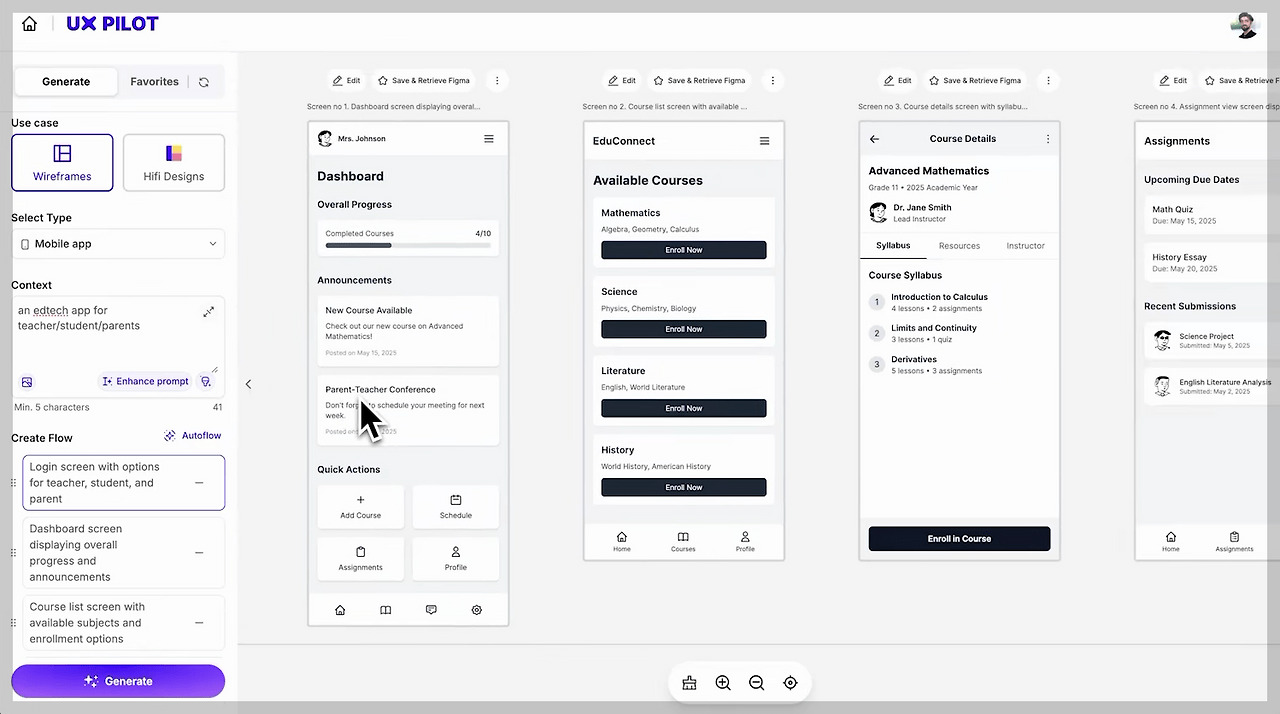Image resolution: width=1280 pixels, height=714 pixels.
Task: Switch to the Favorites tab
Action: 154,81
